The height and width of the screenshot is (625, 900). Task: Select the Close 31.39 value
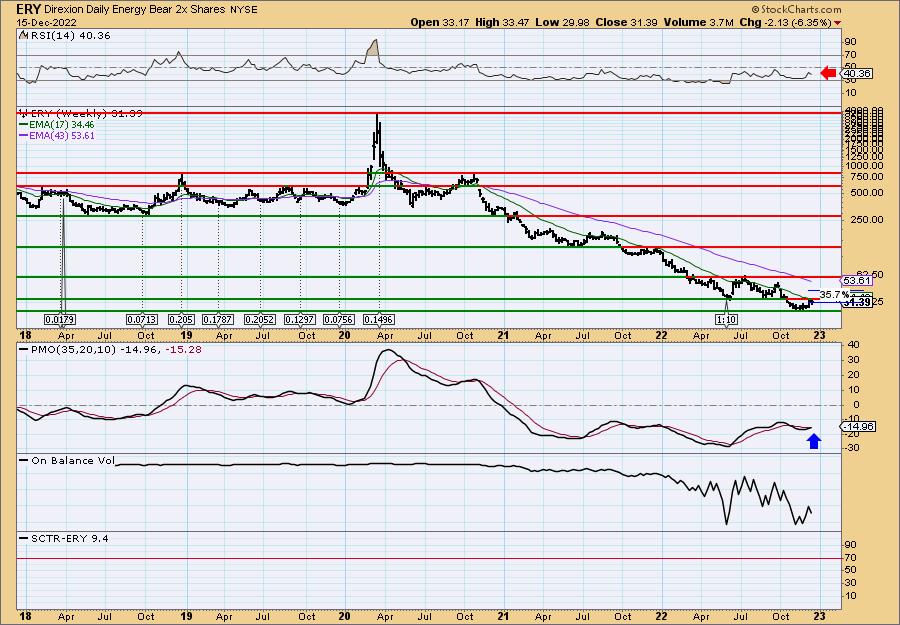pyautogui.click(x=626, y=22)
